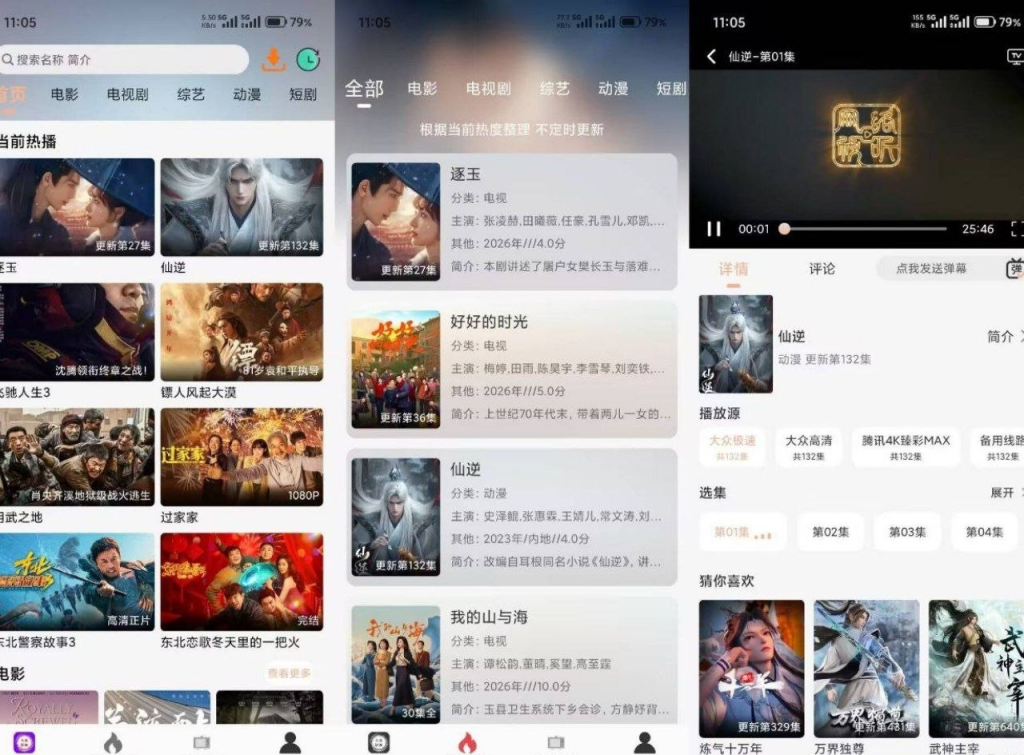Play episode 第03集

[907, 532]
